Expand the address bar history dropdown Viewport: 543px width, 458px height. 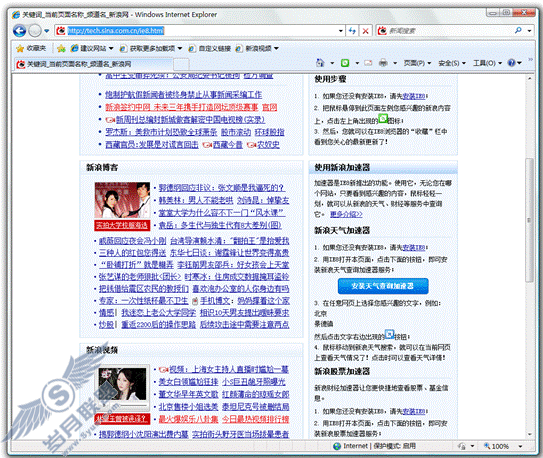[x=341, y=31]
